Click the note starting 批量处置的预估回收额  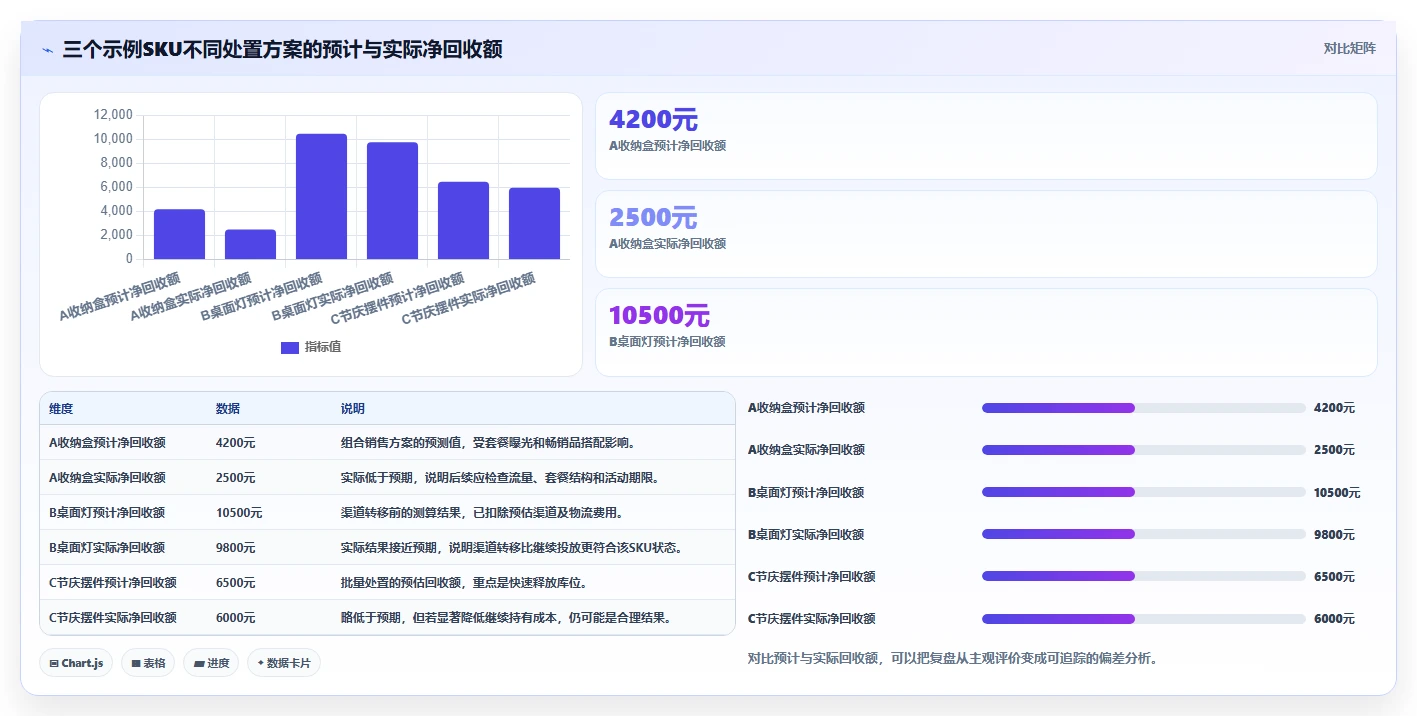coord(465,583)
